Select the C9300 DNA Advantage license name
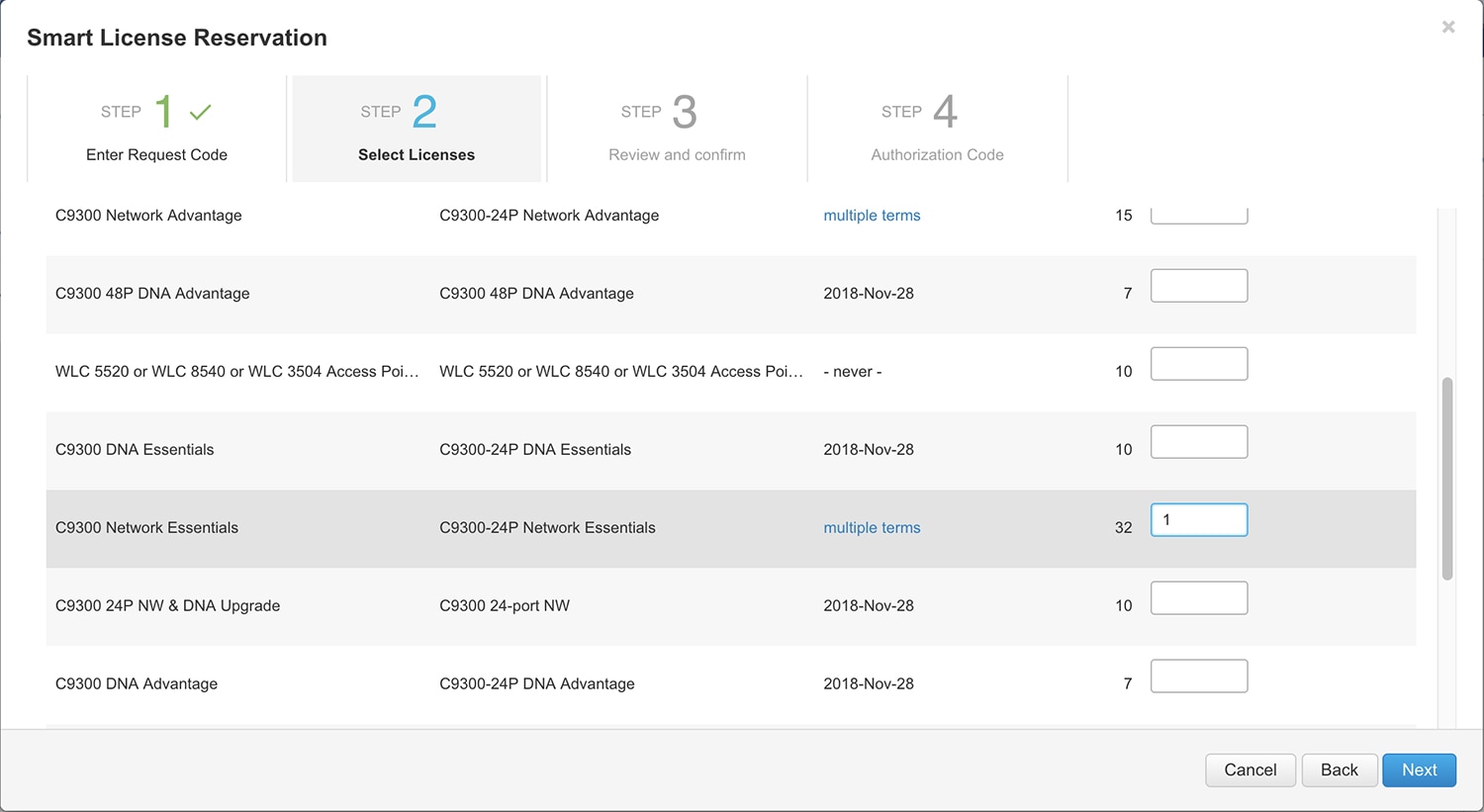This screenshot has height=812, width=1484. pyautogui.click(x=137, y=684)
